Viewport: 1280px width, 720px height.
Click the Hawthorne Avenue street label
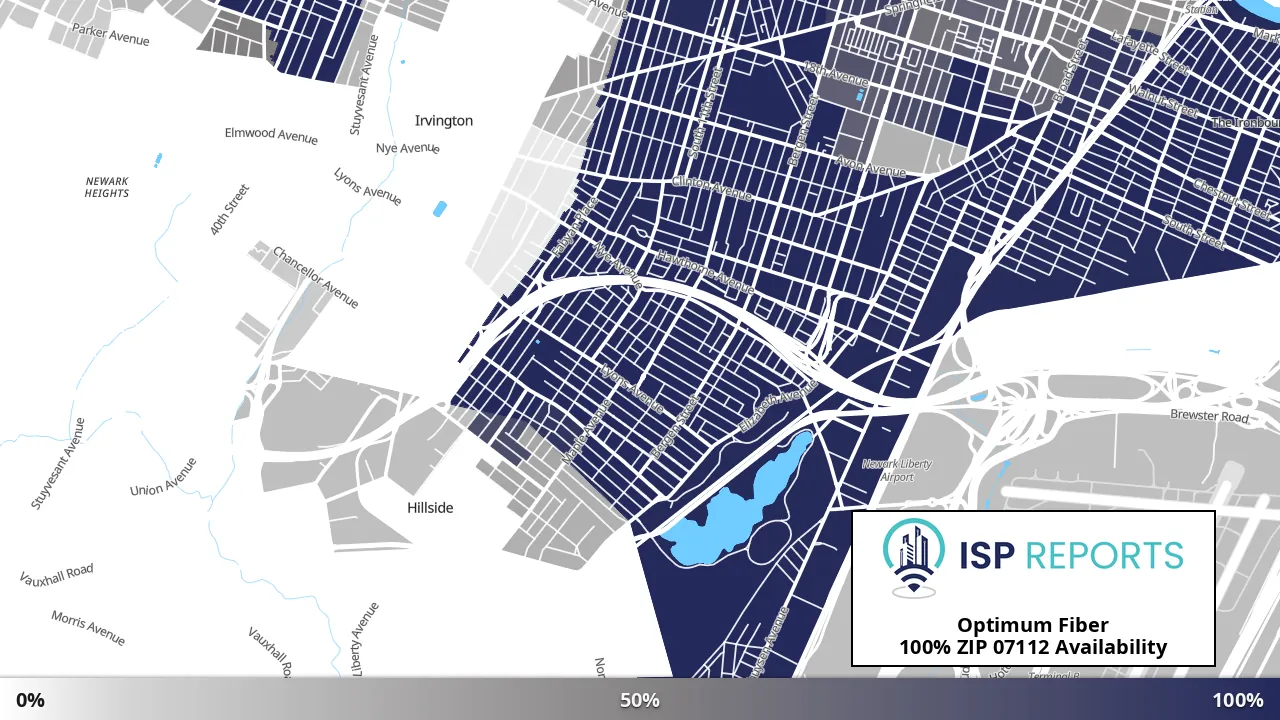[704, 272]
